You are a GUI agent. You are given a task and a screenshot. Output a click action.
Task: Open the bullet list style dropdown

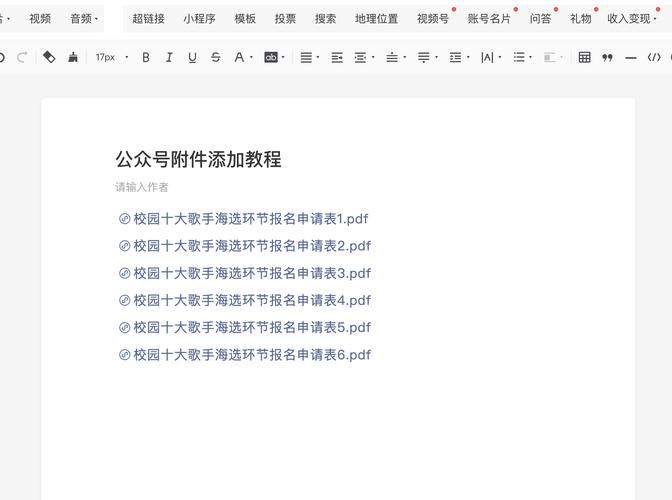pos(531,57)
